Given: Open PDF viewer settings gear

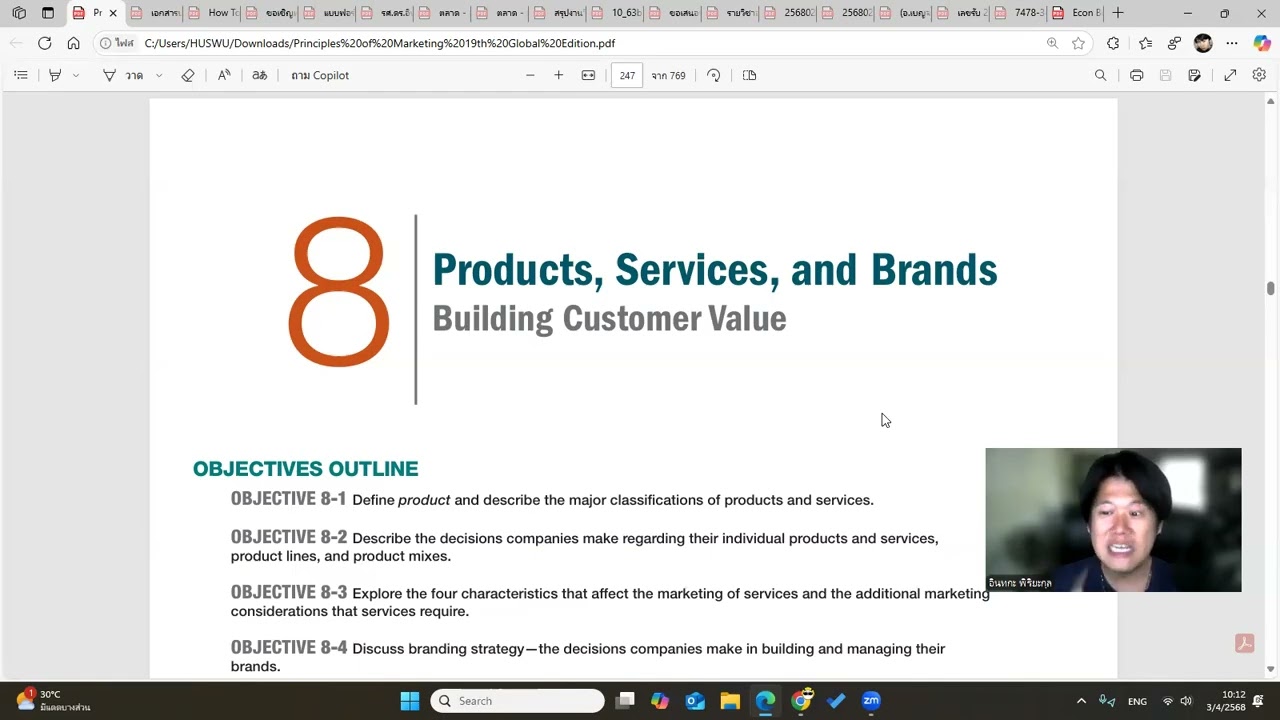Looking at the screenshot, I should pos(1259,75).
